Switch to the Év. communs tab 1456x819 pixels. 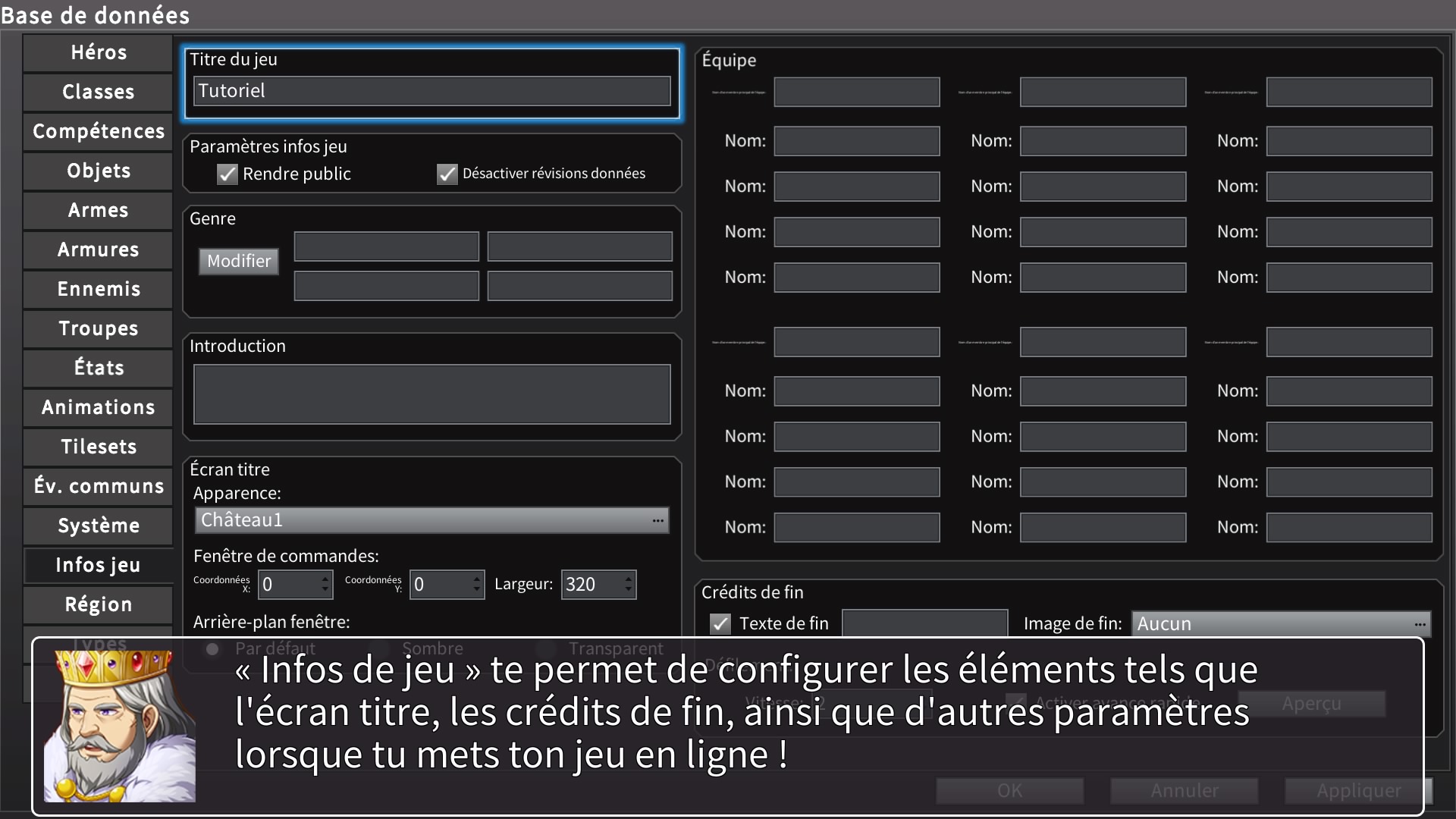point(98,486)
